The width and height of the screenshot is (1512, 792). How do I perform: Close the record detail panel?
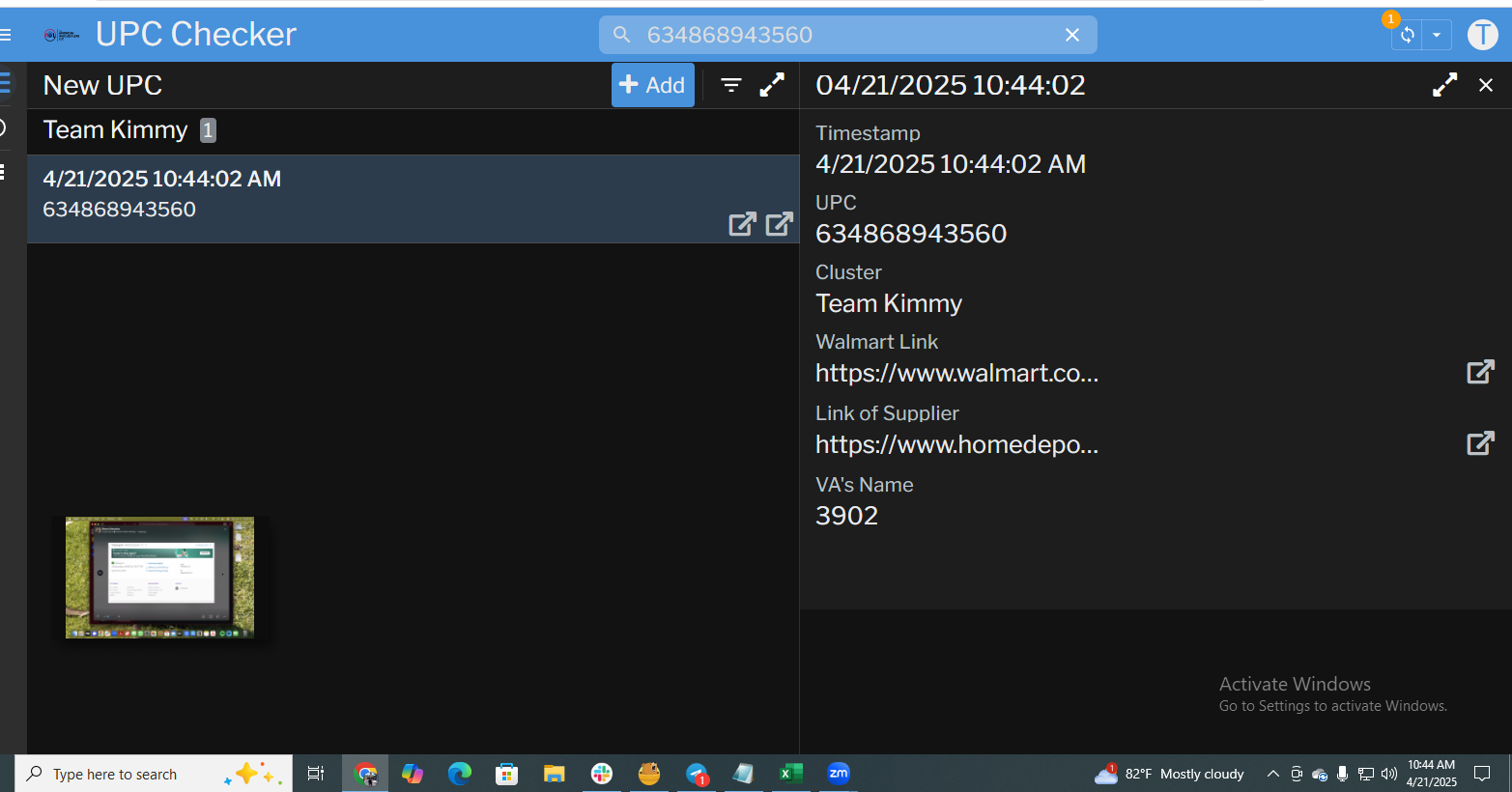click(1486, 85)
